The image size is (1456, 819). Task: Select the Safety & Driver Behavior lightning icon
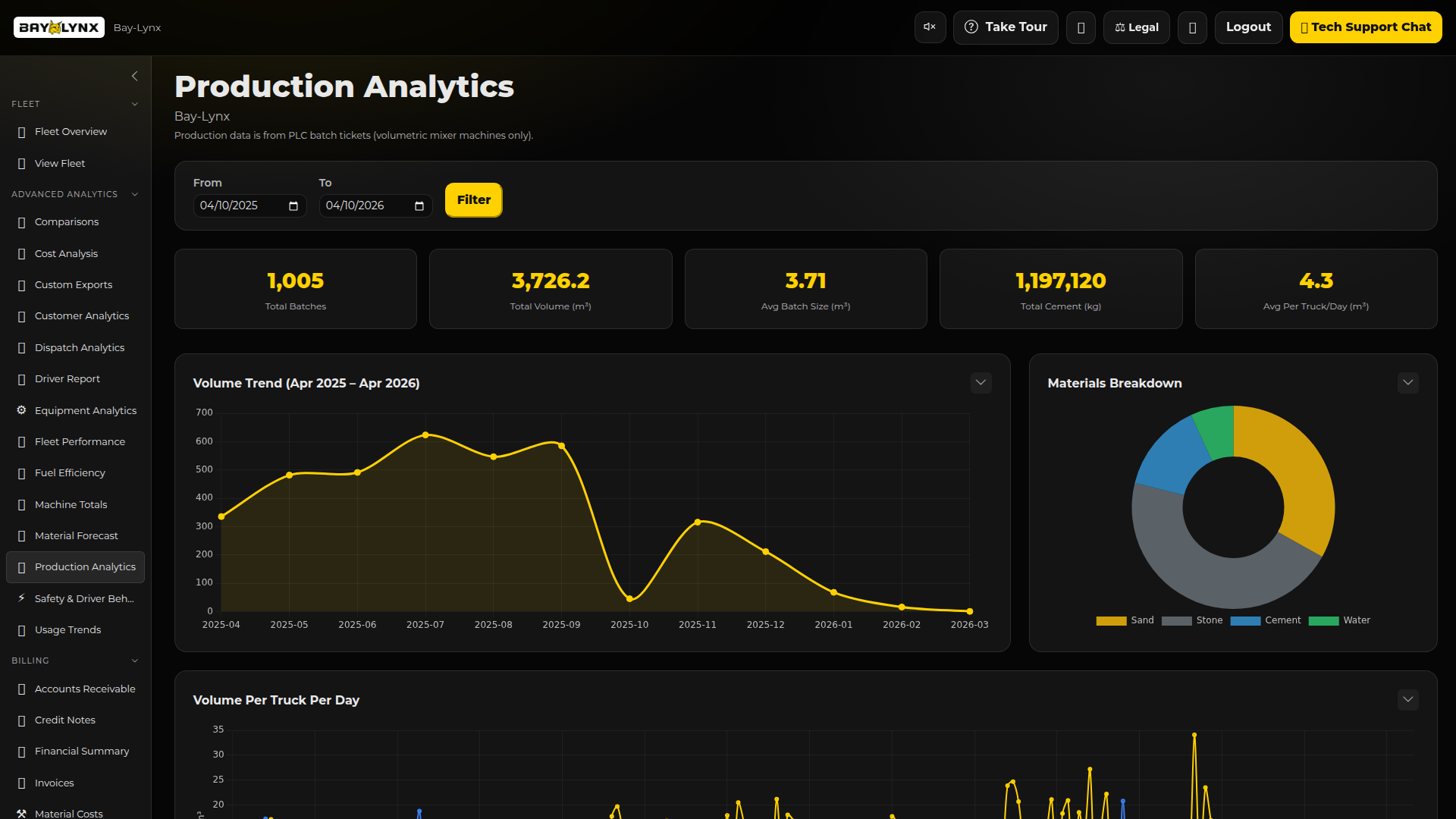tap(20, 598)
